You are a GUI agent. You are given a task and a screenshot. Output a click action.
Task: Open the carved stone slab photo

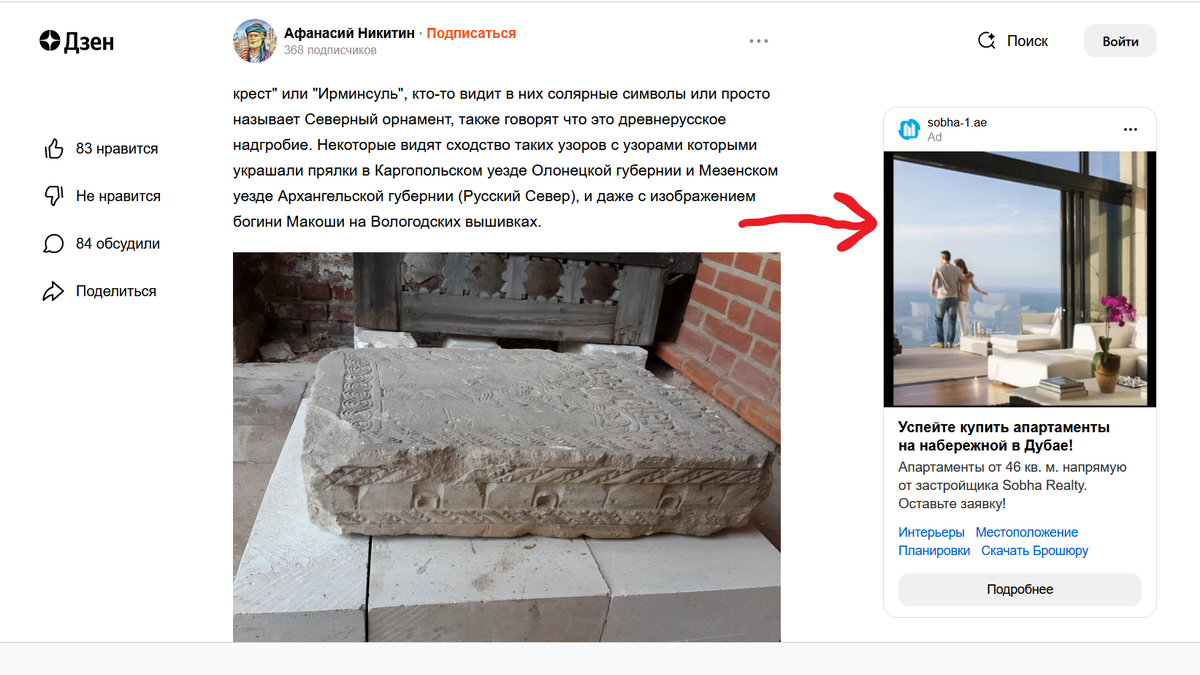[507, 447]
